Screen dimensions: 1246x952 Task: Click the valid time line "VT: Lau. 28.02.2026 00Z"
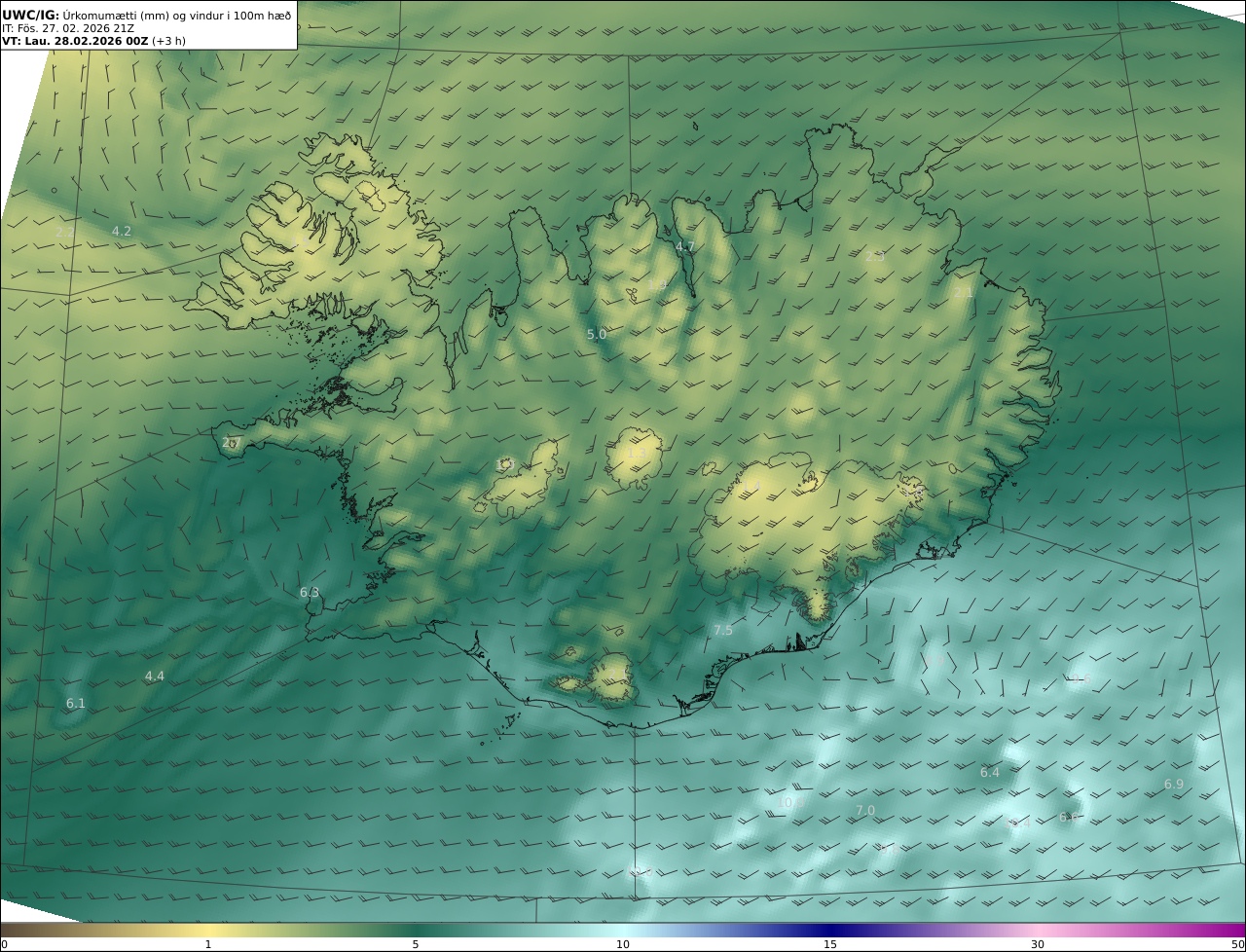point(75,42)
